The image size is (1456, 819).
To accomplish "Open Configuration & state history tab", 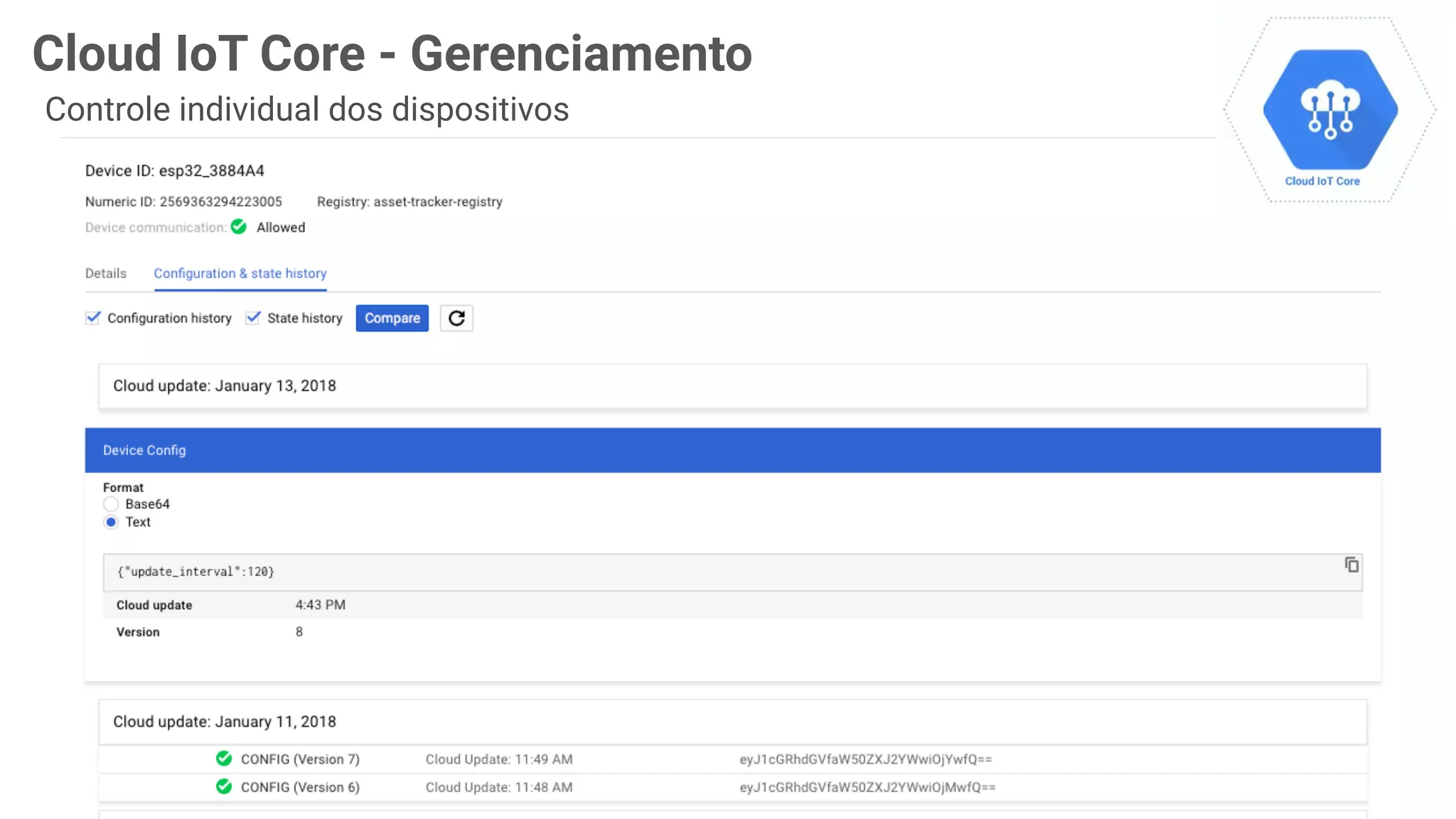I will tap(240, 274).
